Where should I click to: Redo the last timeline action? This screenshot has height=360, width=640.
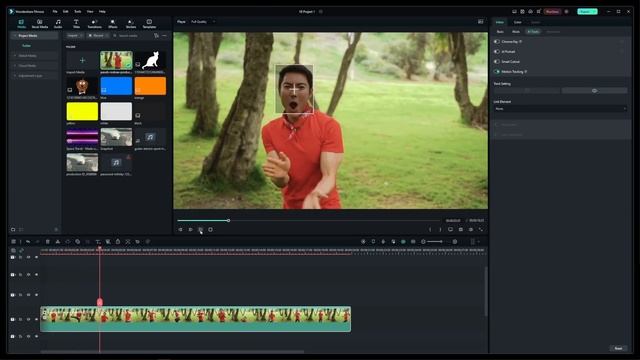click(x=38, y=242)
